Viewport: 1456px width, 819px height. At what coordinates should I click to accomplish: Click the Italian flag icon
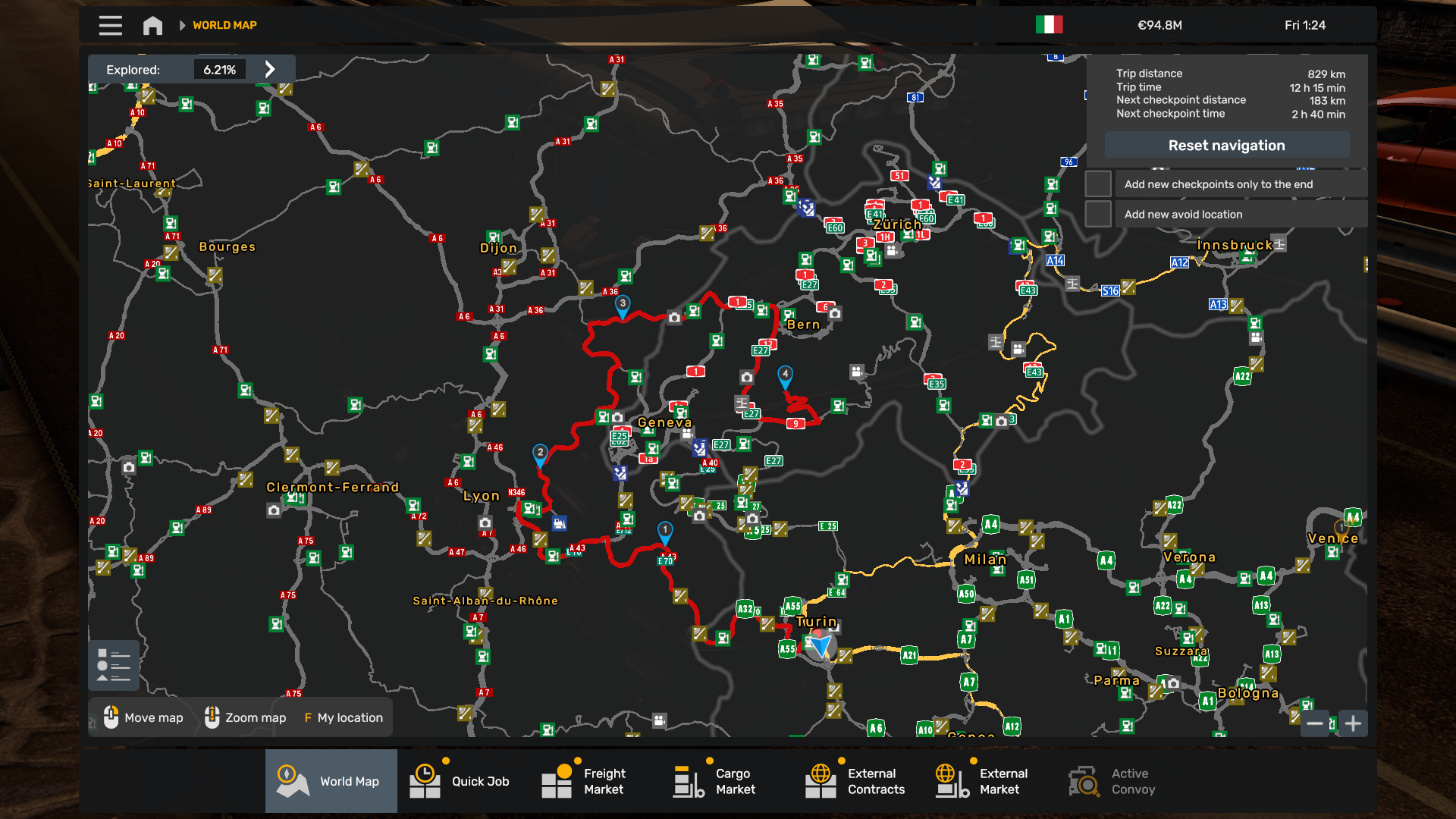point(1049,25)
